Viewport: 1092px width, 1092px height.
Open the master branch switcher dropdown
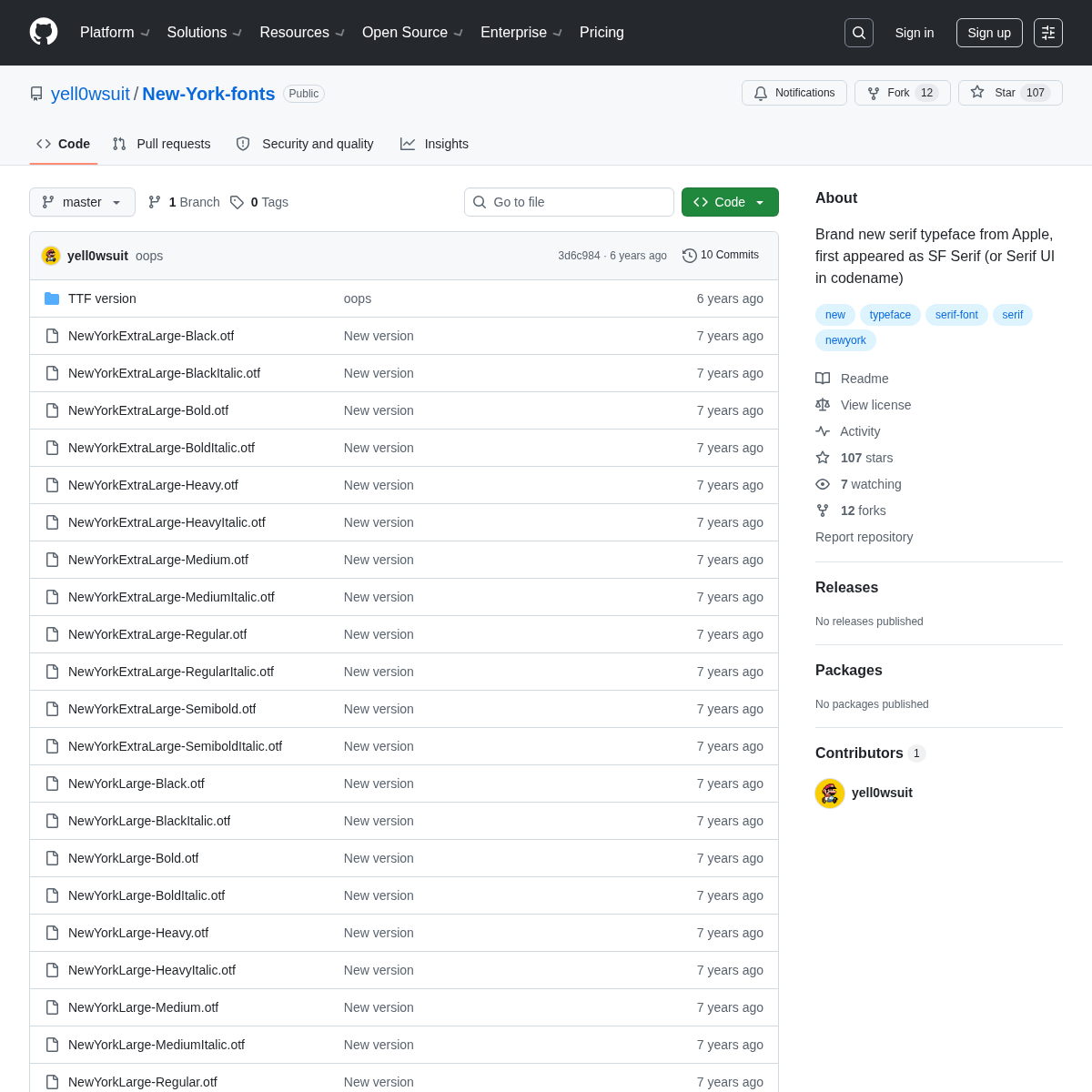[x=82, y=202]
